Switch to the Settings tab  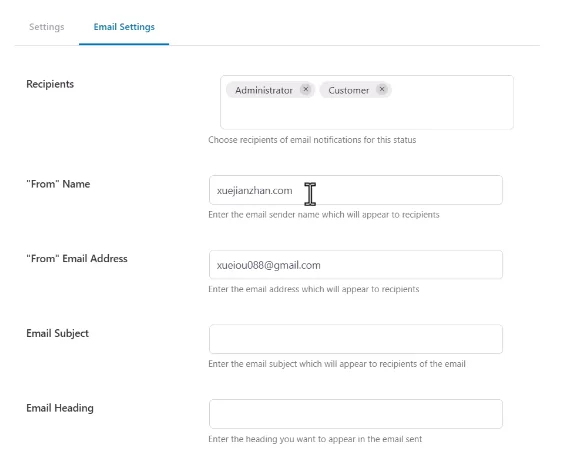point(47,27)
